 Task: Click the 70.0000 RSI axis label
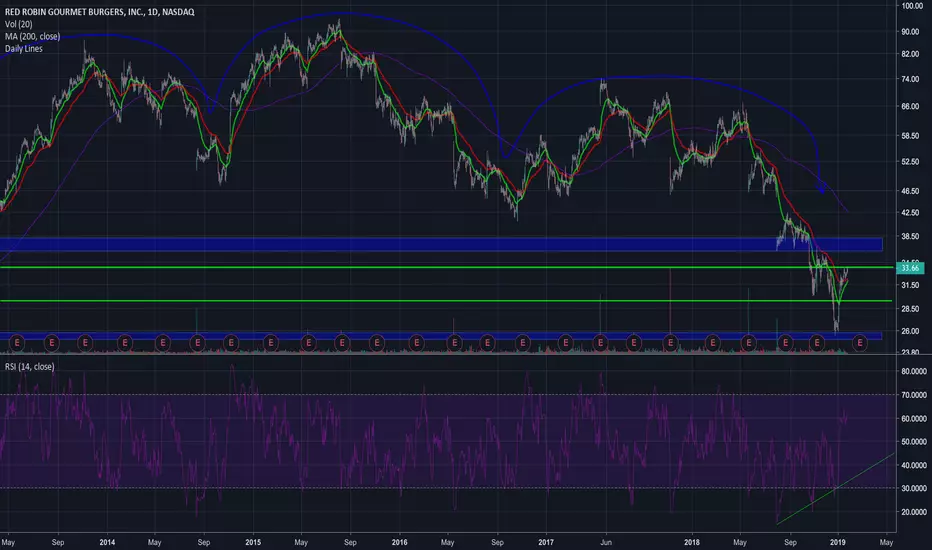(914, 395)
